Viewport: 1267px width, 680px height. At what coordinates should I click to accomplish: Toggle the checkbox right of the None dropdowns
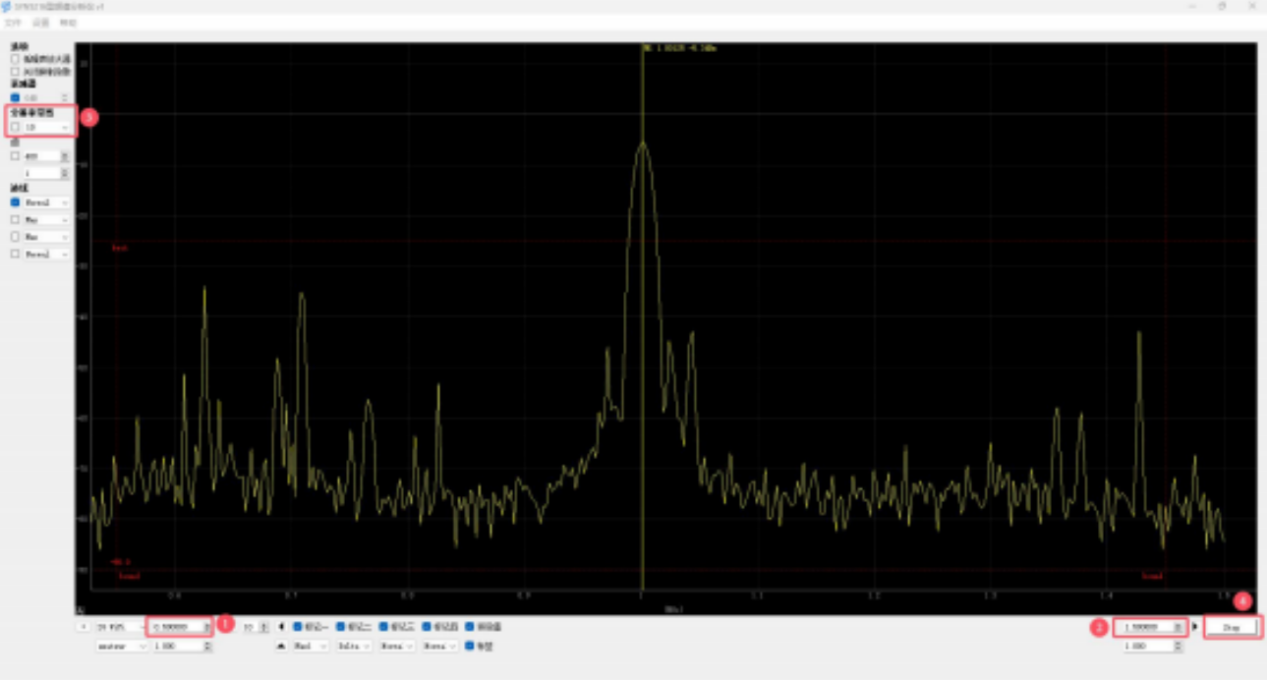coord(470,646)
